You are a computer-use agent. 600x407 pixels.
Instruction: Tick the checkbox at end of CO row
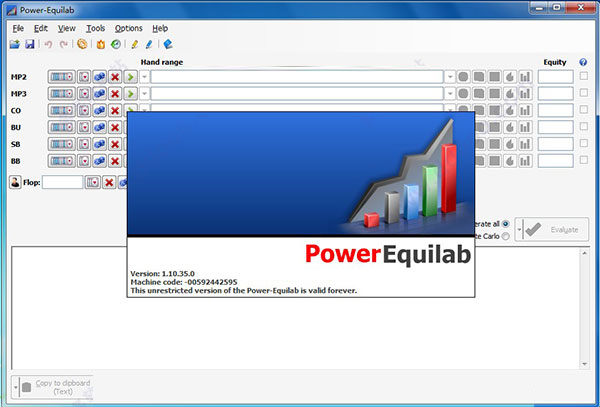pos(584,109)
